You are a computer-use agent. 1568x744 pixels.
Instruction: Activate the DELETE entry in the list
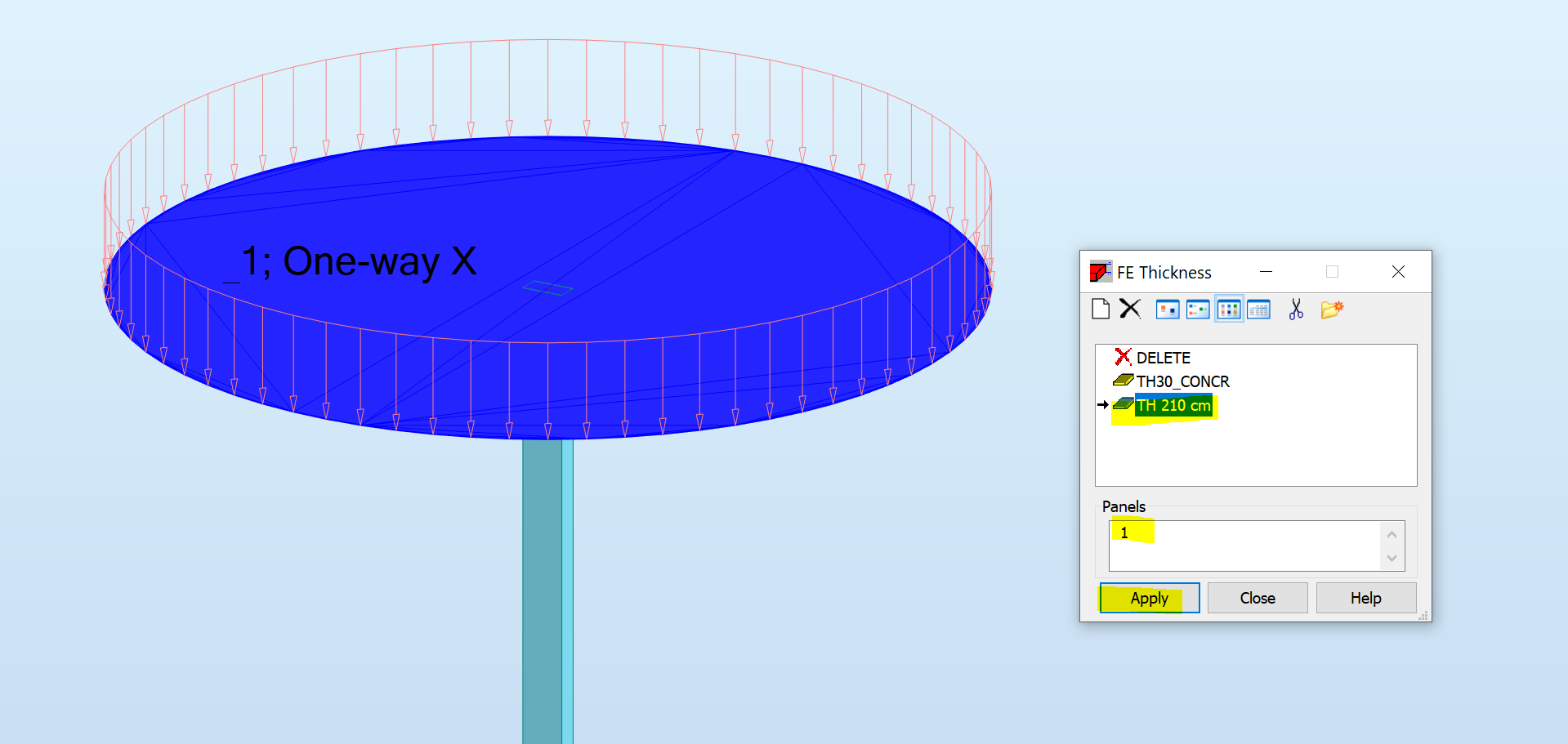coord(1162,358)
